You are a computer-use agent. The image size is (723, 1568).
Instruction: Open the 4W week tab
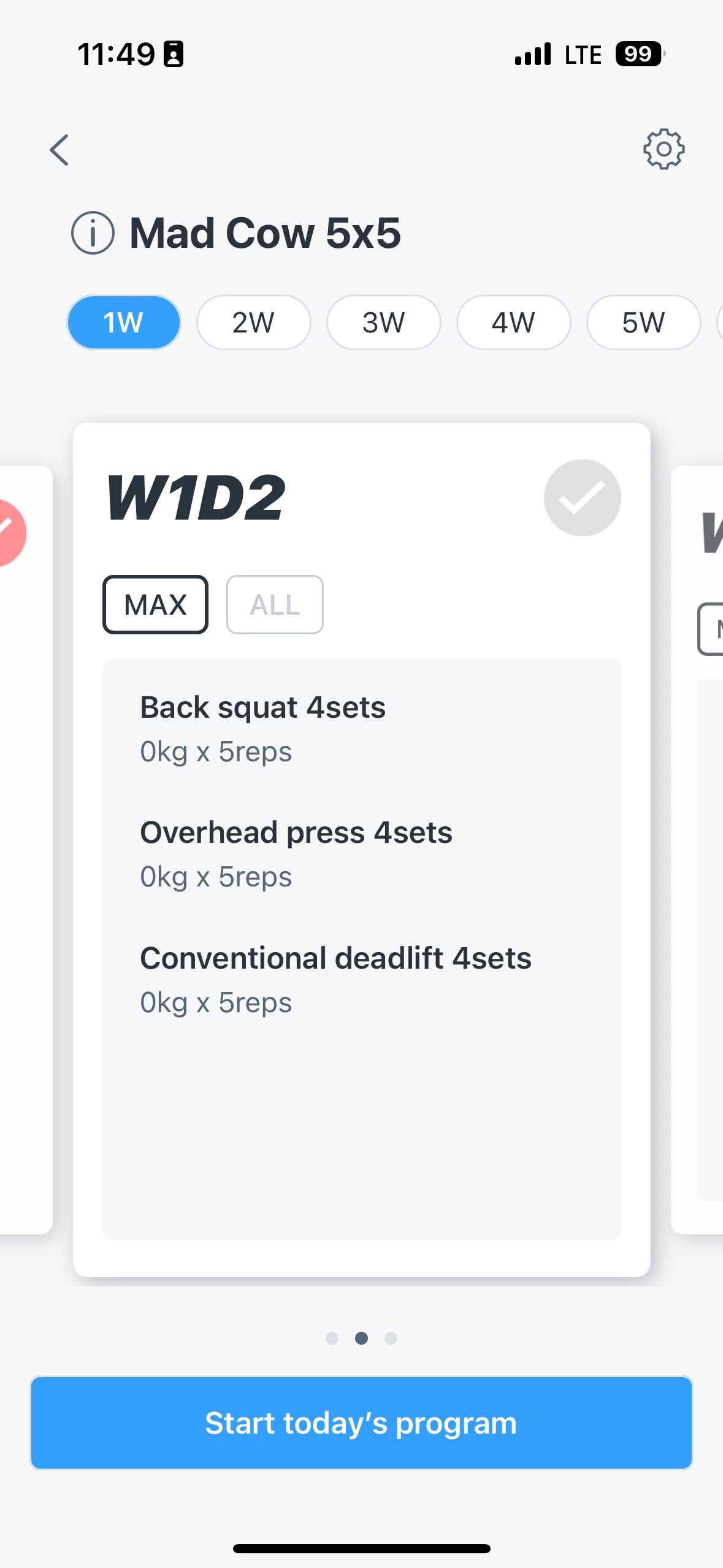513,323
